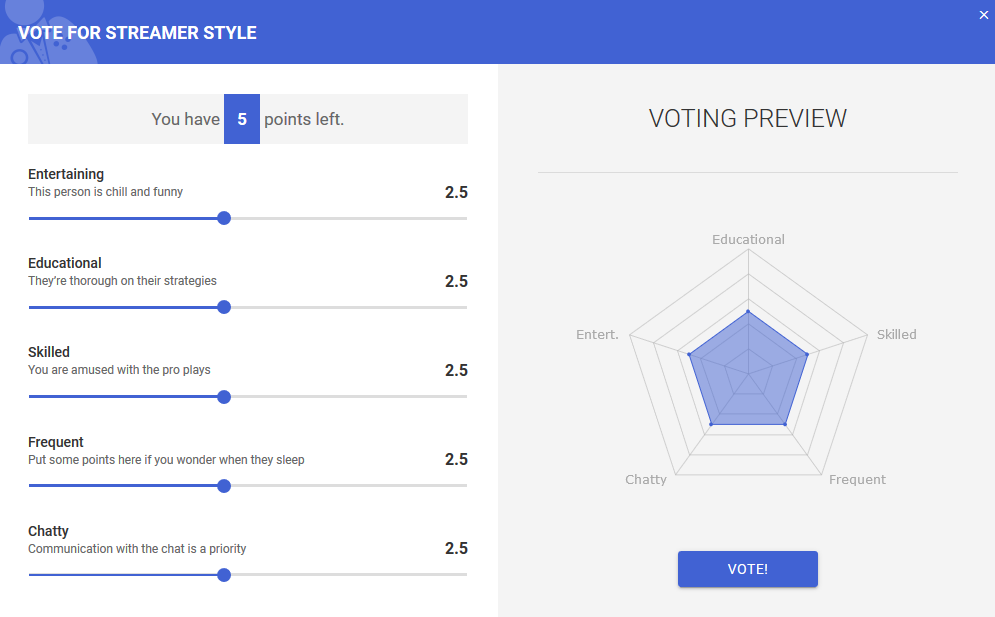Click the Chatty slider handle
The width and height of the screenshot is (995, 617).
tap(224, 575)
